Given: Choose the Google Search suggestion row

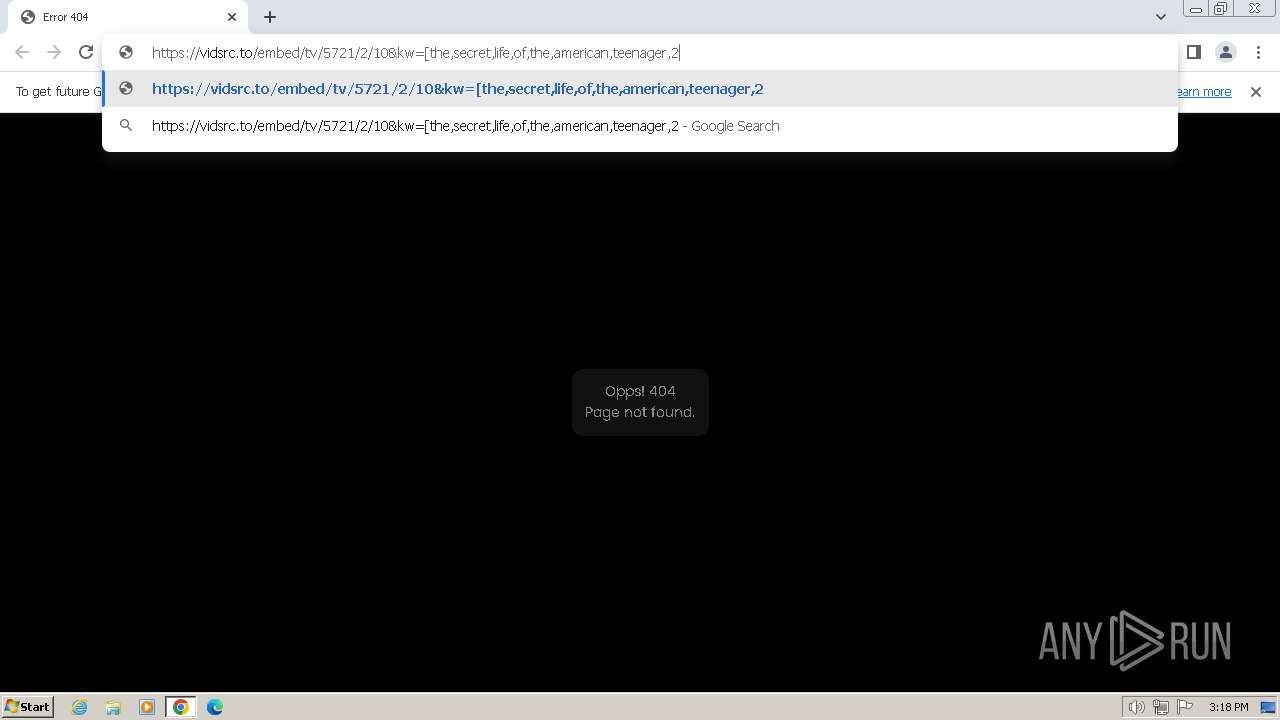Looking at the screenshot, I should tap(640, 126).
